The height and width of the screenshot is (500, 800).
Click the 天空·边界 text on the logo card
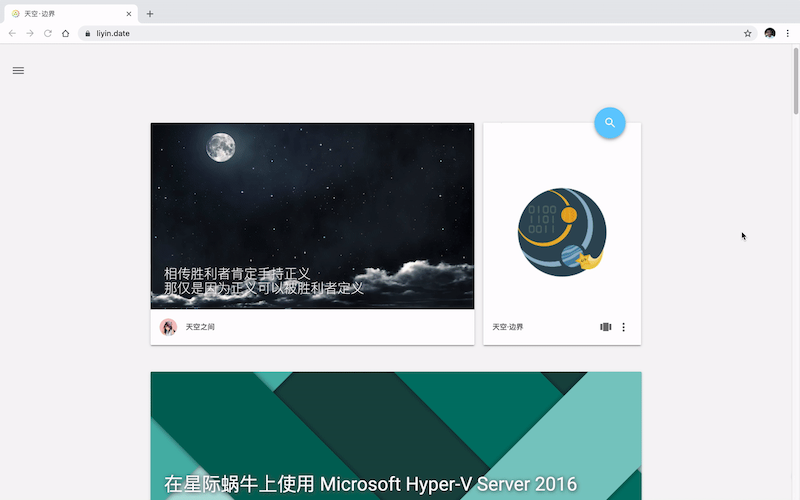(x=508, y=327)
